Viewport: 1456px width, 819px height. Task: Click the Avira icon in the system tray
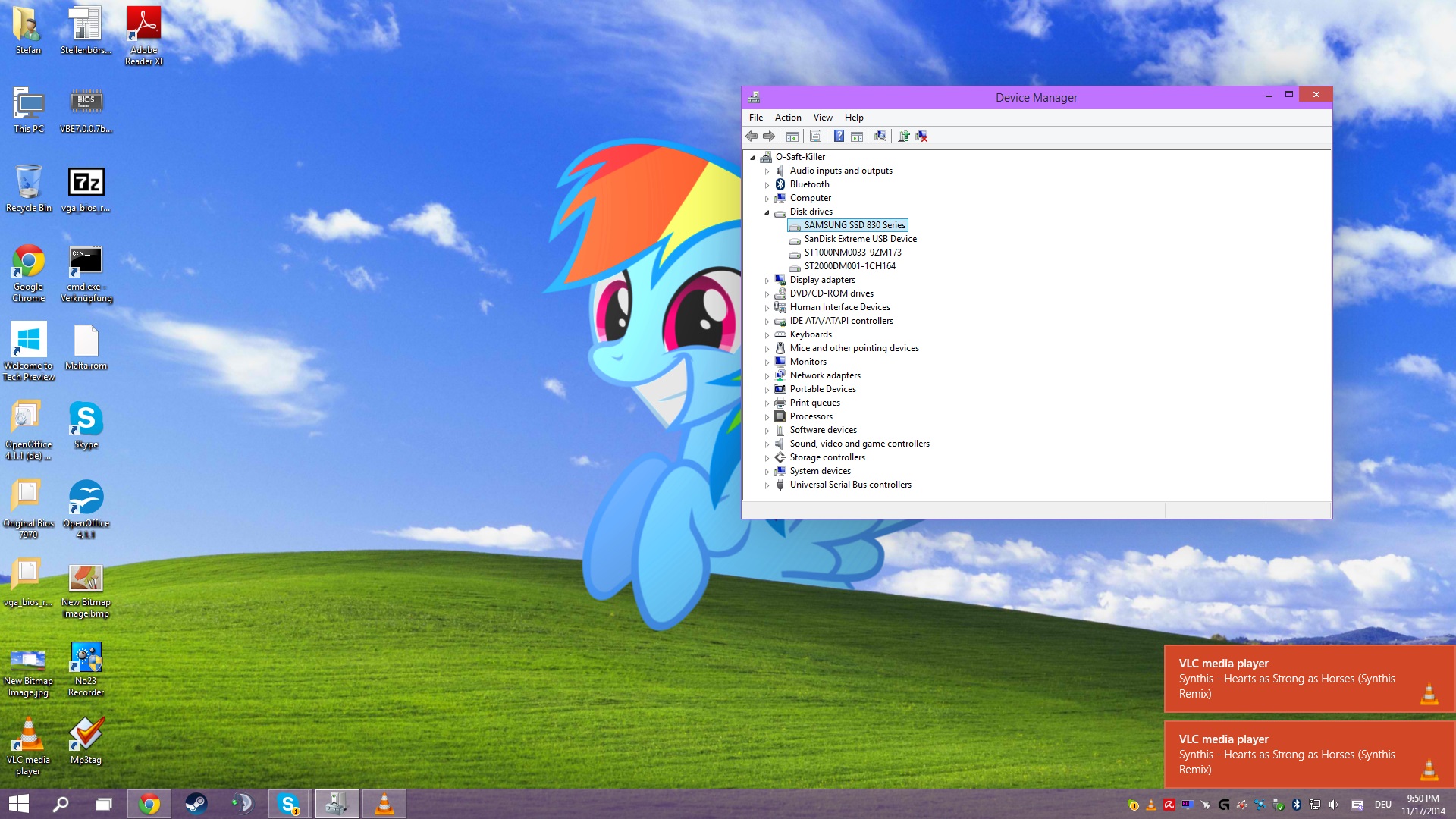(x=1169, y=805)
